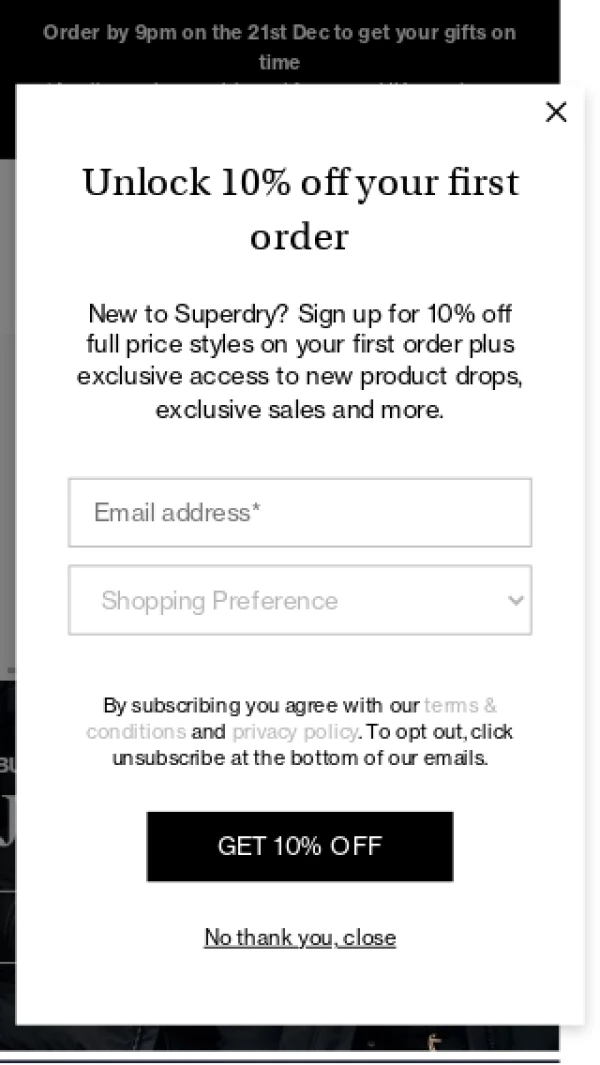
Task: Open the Shopping Preference dropdown
Action: tap(290, 600)
